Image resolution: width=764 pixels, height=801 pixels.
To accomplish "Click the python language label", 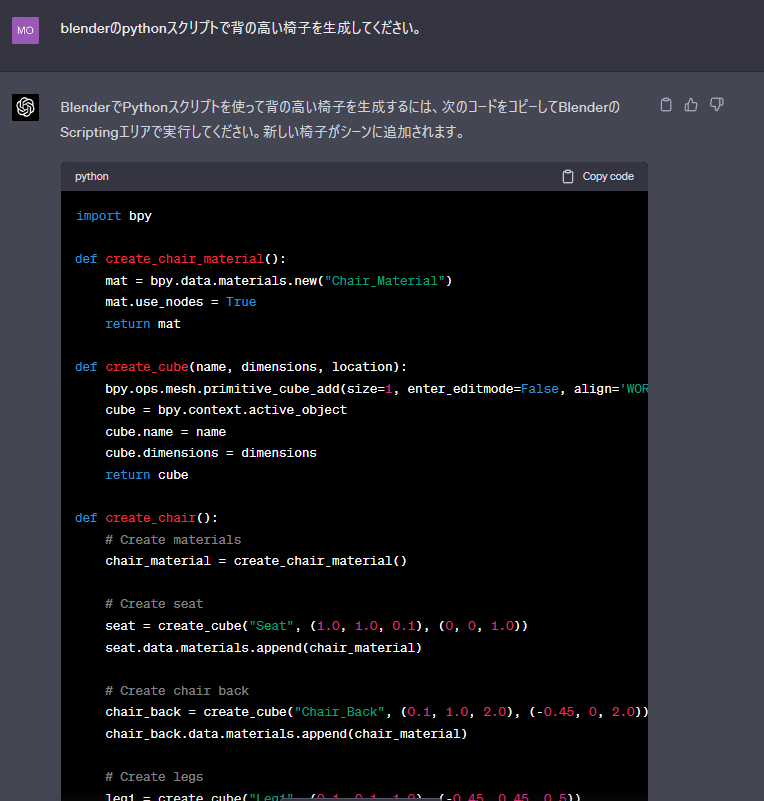I will [91, 176].
